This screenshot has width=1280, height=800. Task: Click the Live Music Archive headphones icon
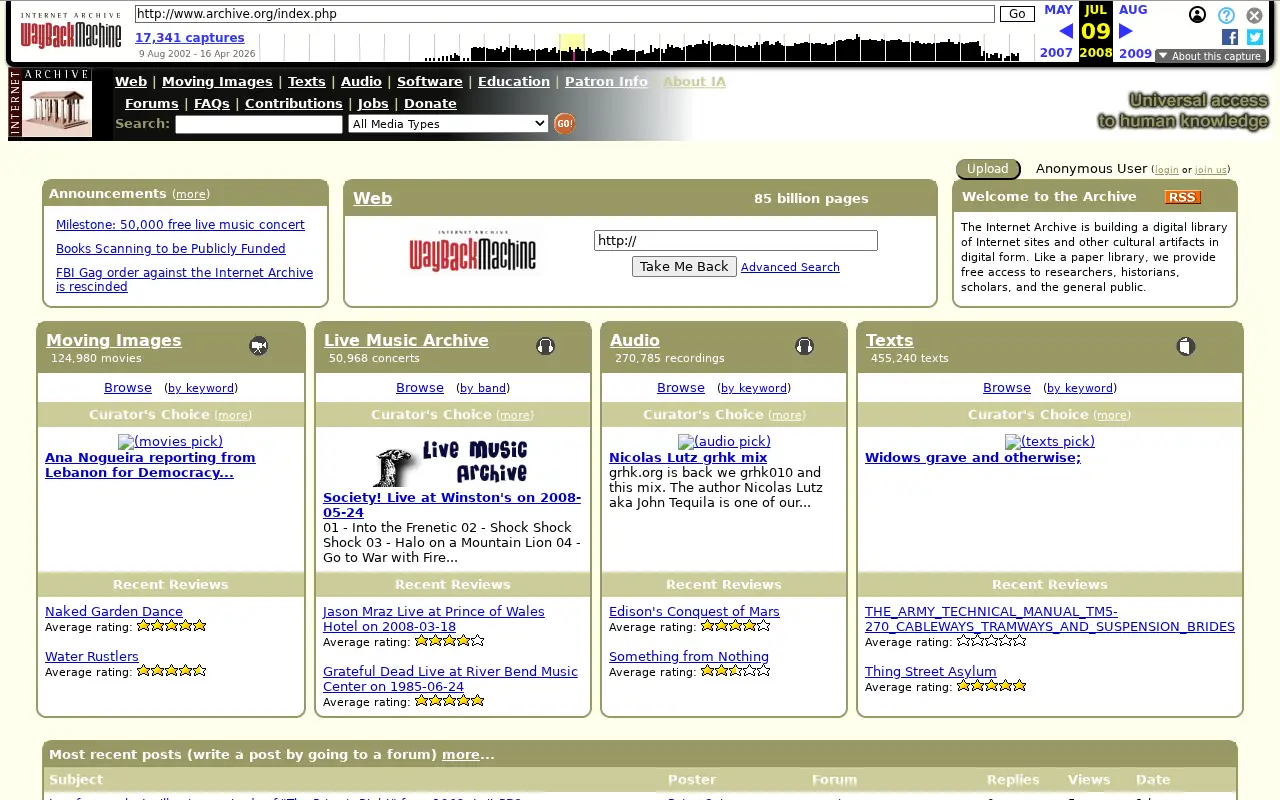point(545,346)
